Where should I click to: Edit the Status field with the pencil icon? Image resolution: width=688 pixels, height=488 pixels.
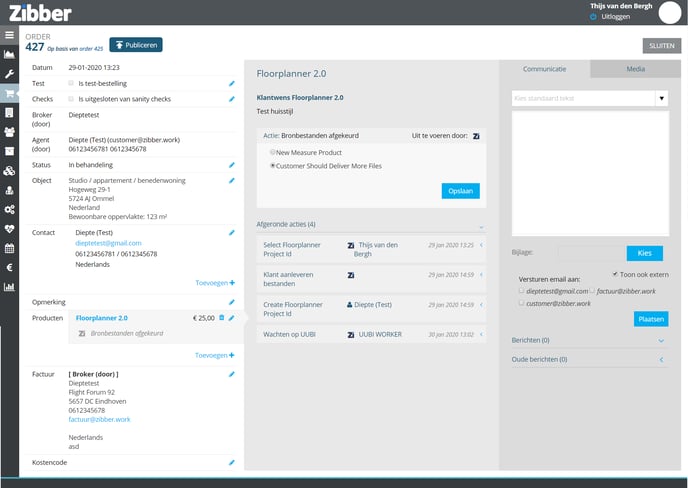point(232,164)
